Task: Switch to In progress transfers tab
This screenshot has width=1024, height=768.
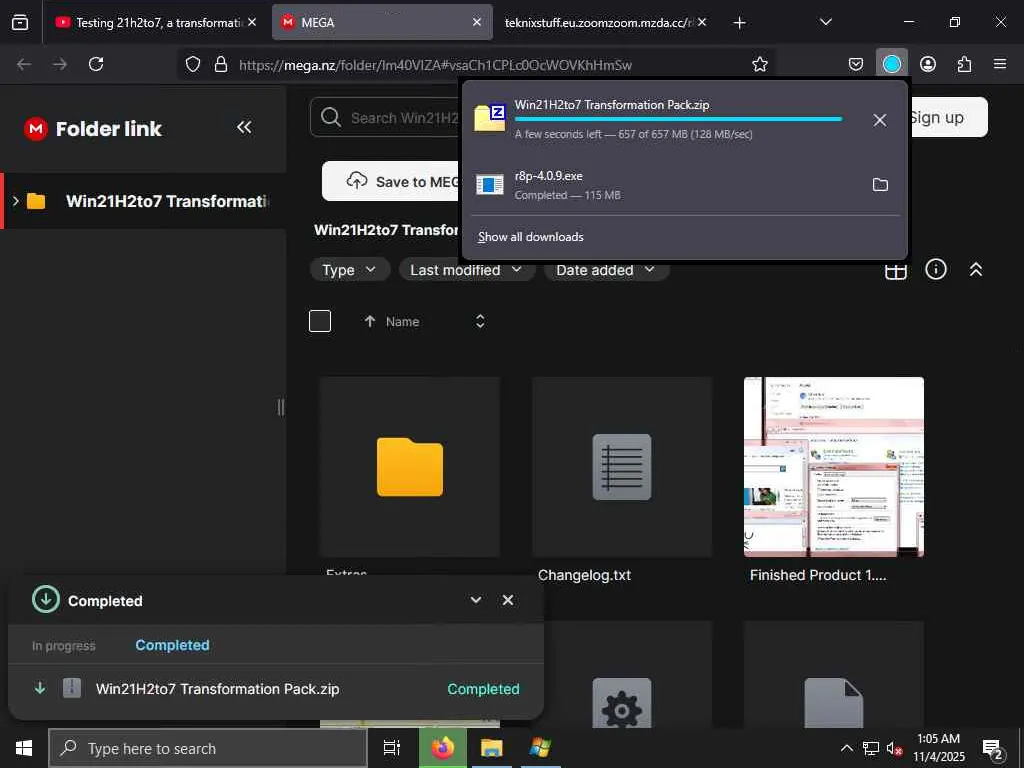Action: 63,646
